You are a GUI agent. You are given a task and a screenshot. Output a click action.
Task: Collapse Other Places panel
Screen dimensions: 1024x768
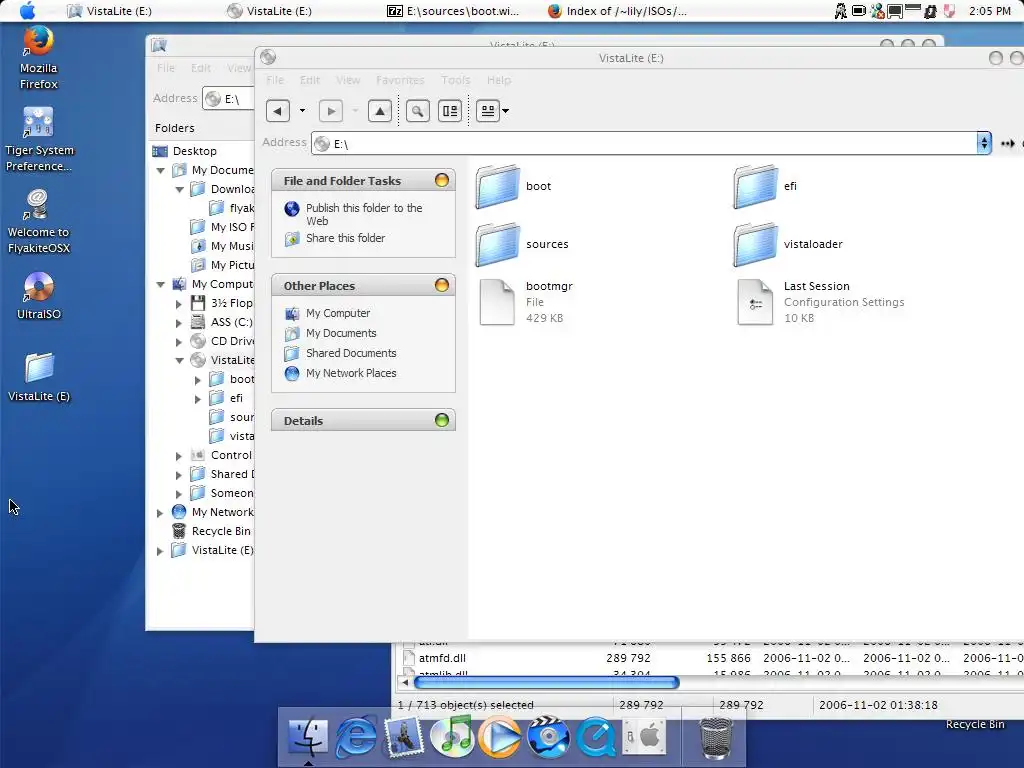pyautogui.click(x=442, y=285)
